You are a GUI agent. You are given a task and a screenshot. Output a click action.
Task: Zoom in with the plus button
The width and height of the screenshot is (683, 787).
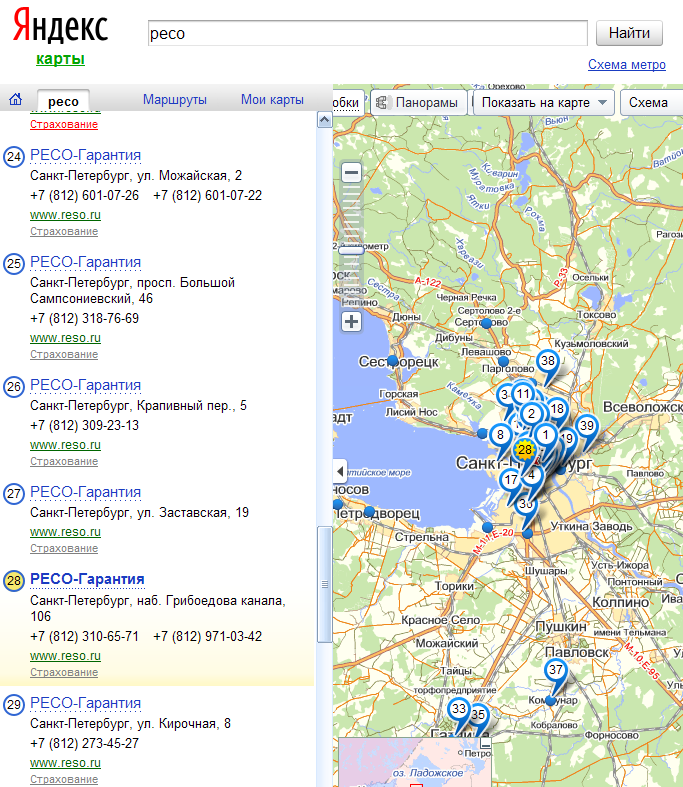point(351,321)
